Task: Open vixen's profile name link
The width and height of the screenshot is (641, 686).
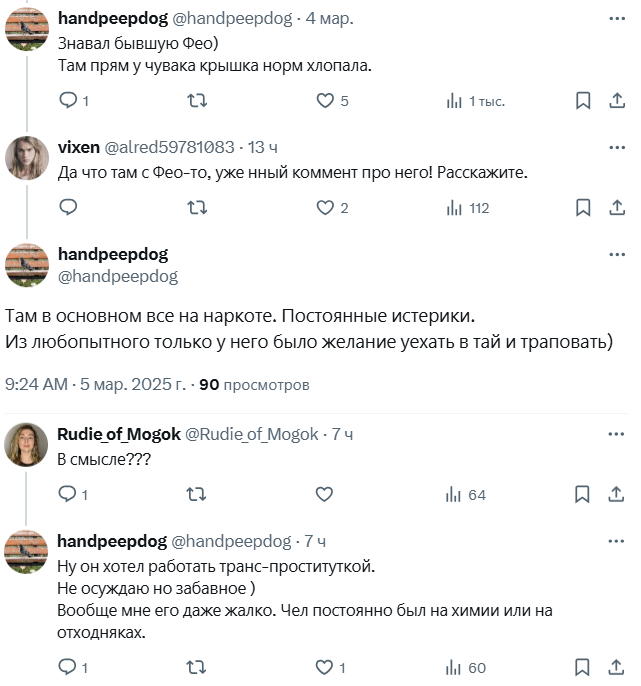Action: pyautogui.click(x=79, y=147)
